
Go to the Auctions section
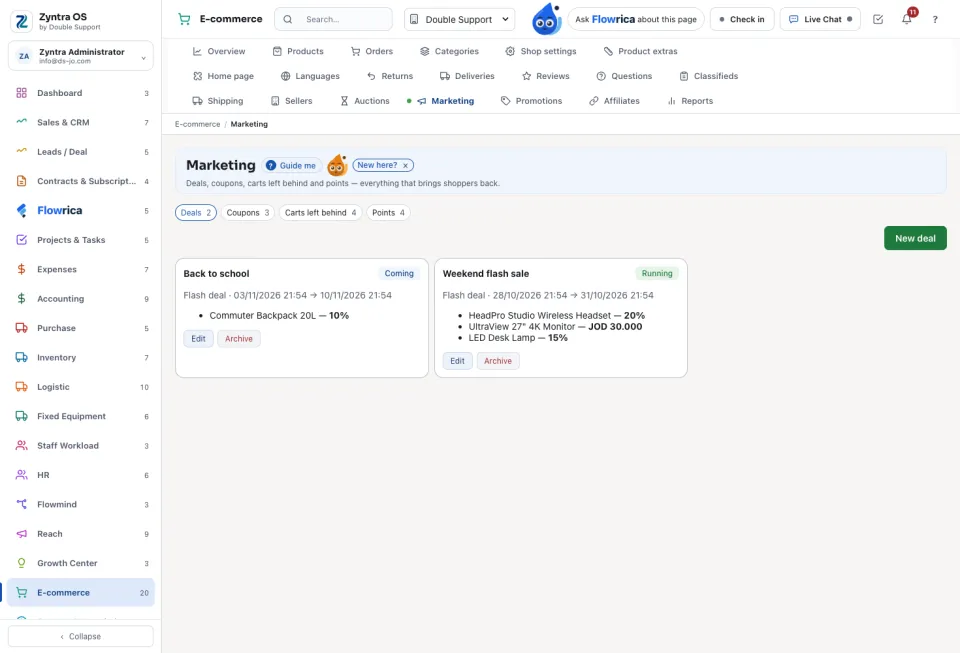coord(365,101)
